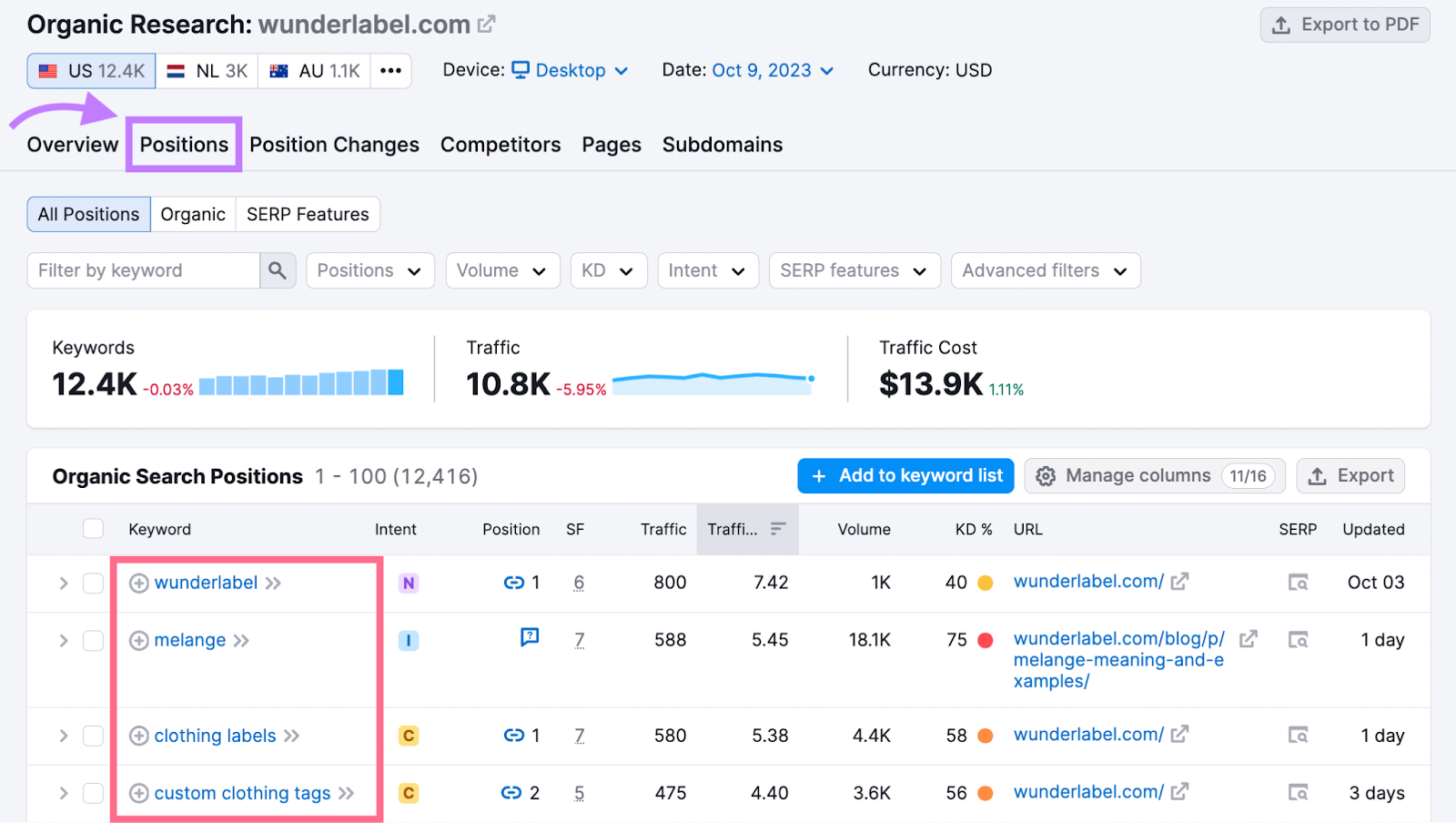Click the plus icon beside "custom clothing tags"

[138, 793]
